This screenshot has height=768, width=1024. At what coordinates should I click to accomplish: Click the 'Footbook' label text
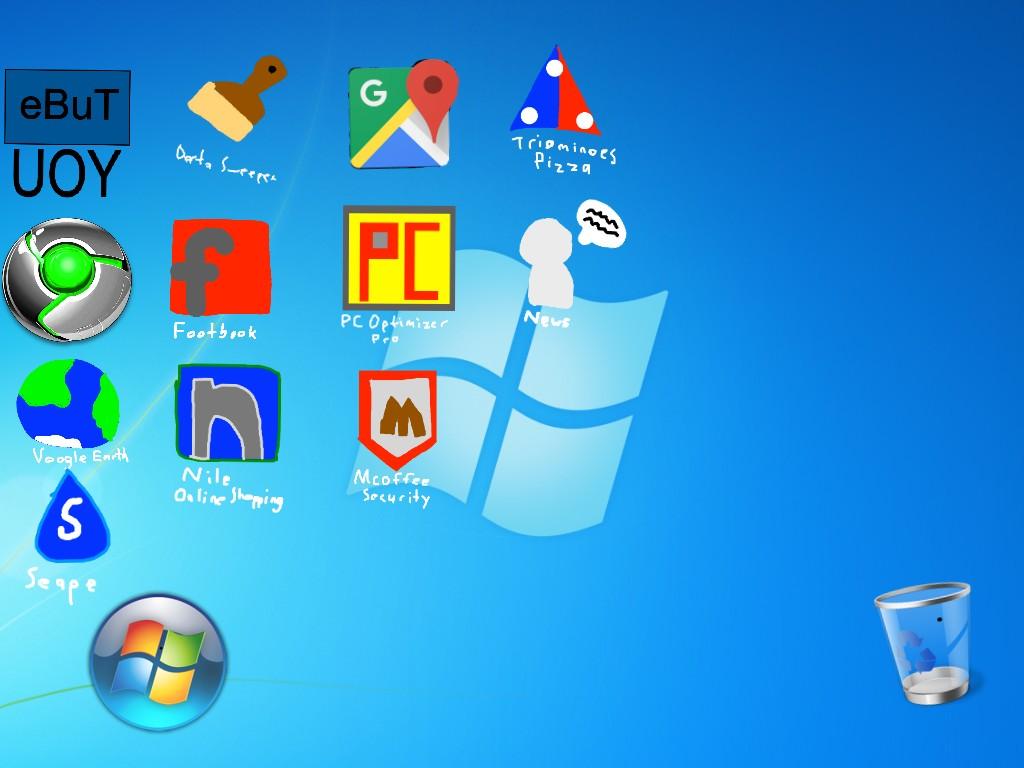pos(215,330)
